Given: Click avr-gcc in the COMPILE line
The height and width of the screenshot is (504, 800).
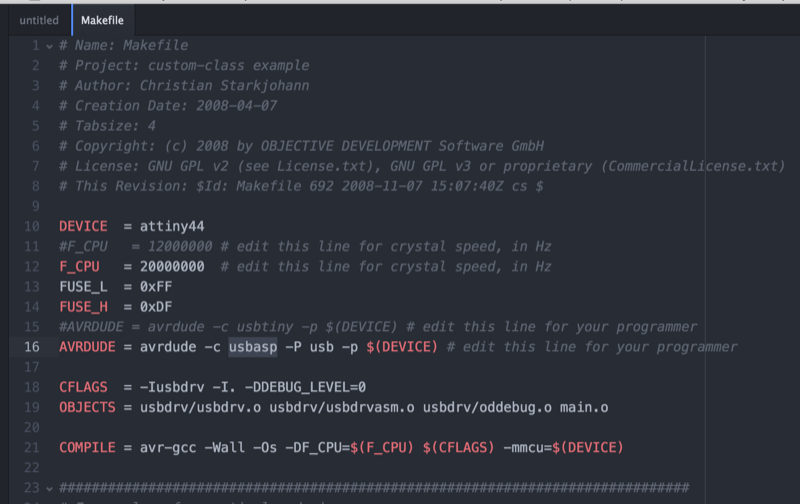Looking at the screenshot, I should click(168, 448).
